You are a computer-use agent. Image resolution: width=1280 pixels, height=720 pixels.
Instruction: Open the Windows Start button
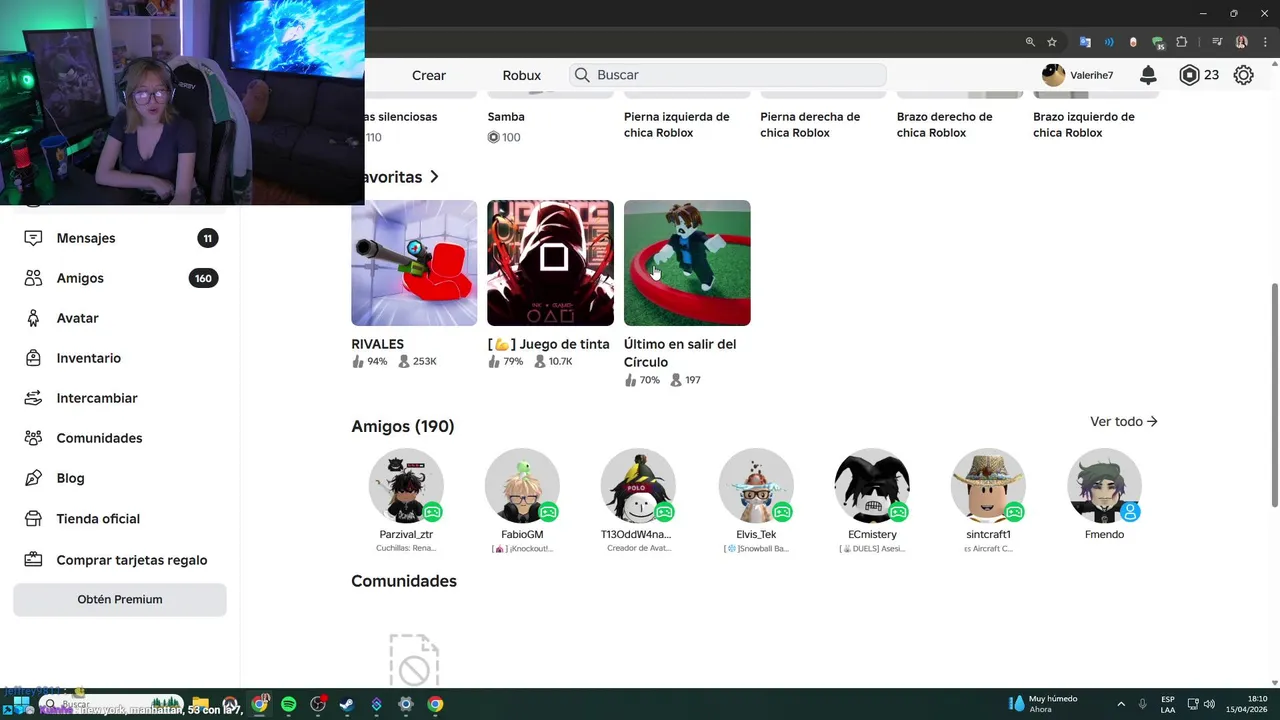click(x=21, y=704)
